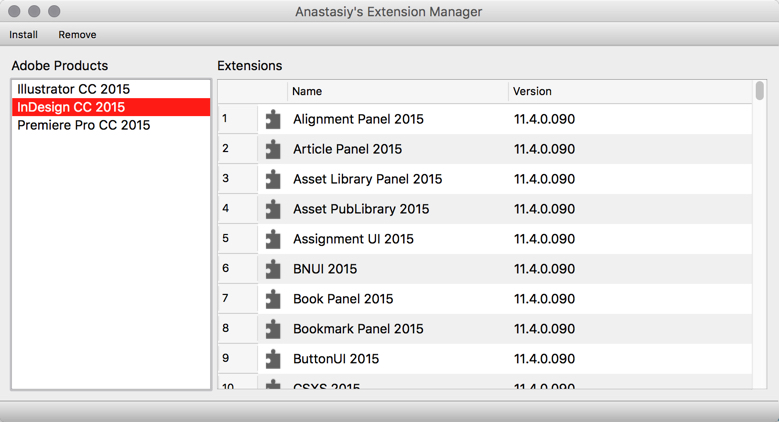779x422 pixels.
Task: Click the plugin icon for ButtonUI 2015
Action: tap(273, 359)
